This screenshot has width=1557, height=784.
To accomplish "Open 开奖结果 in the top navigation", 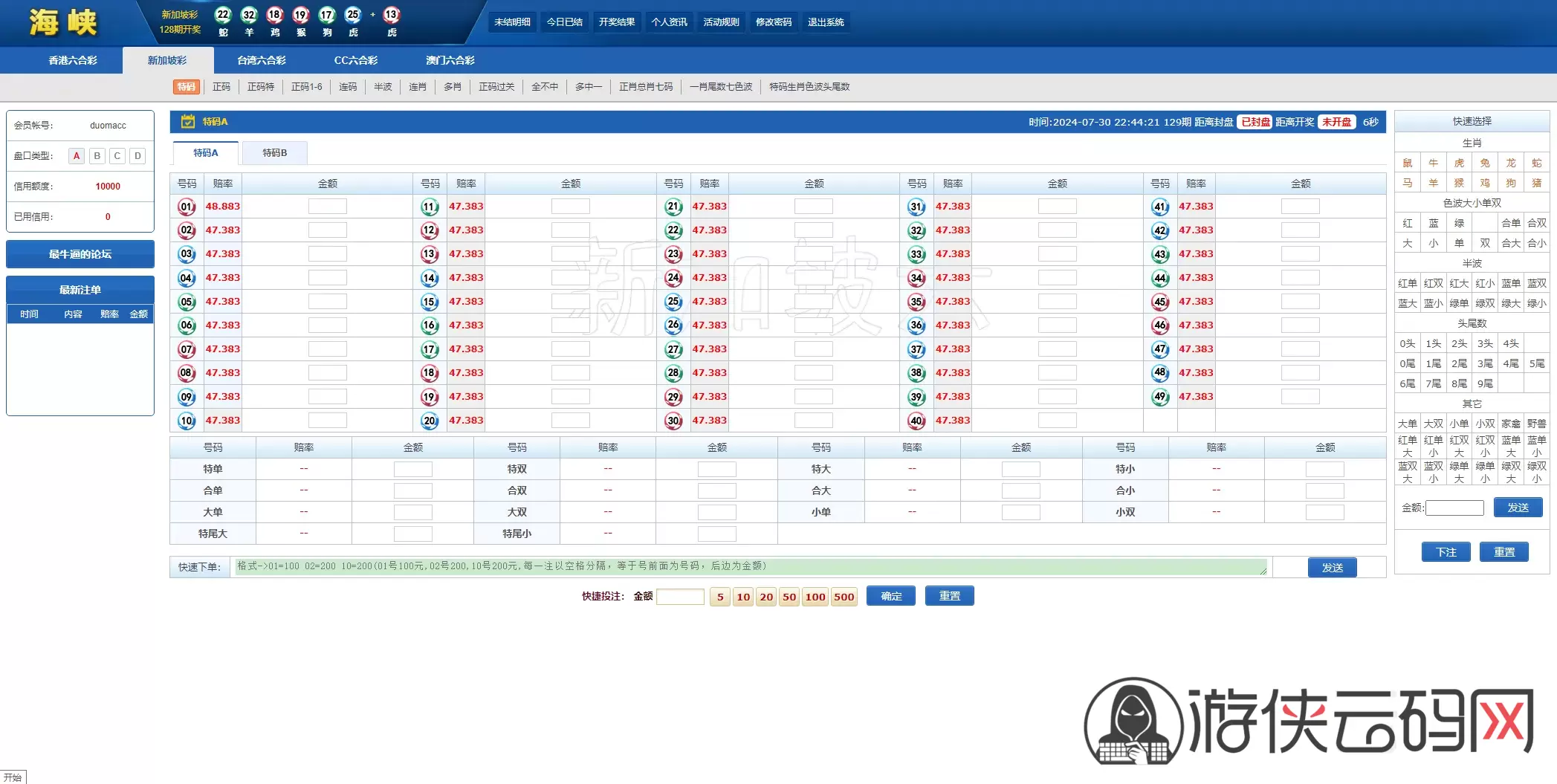I will click(x=617, y=22).
